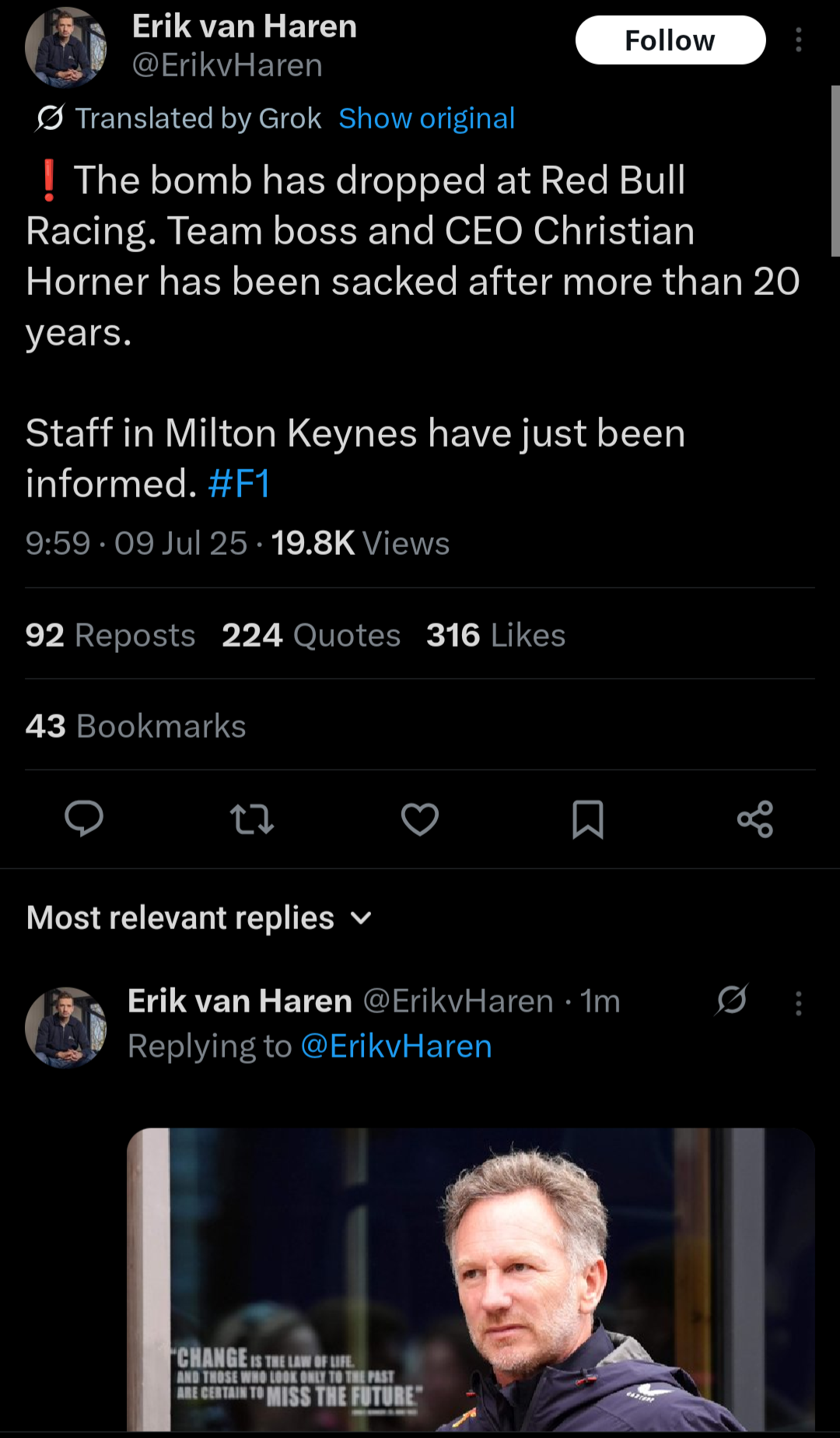
Task: Bookmark the tweet using the bookmark icon
Action: point(588,819)
